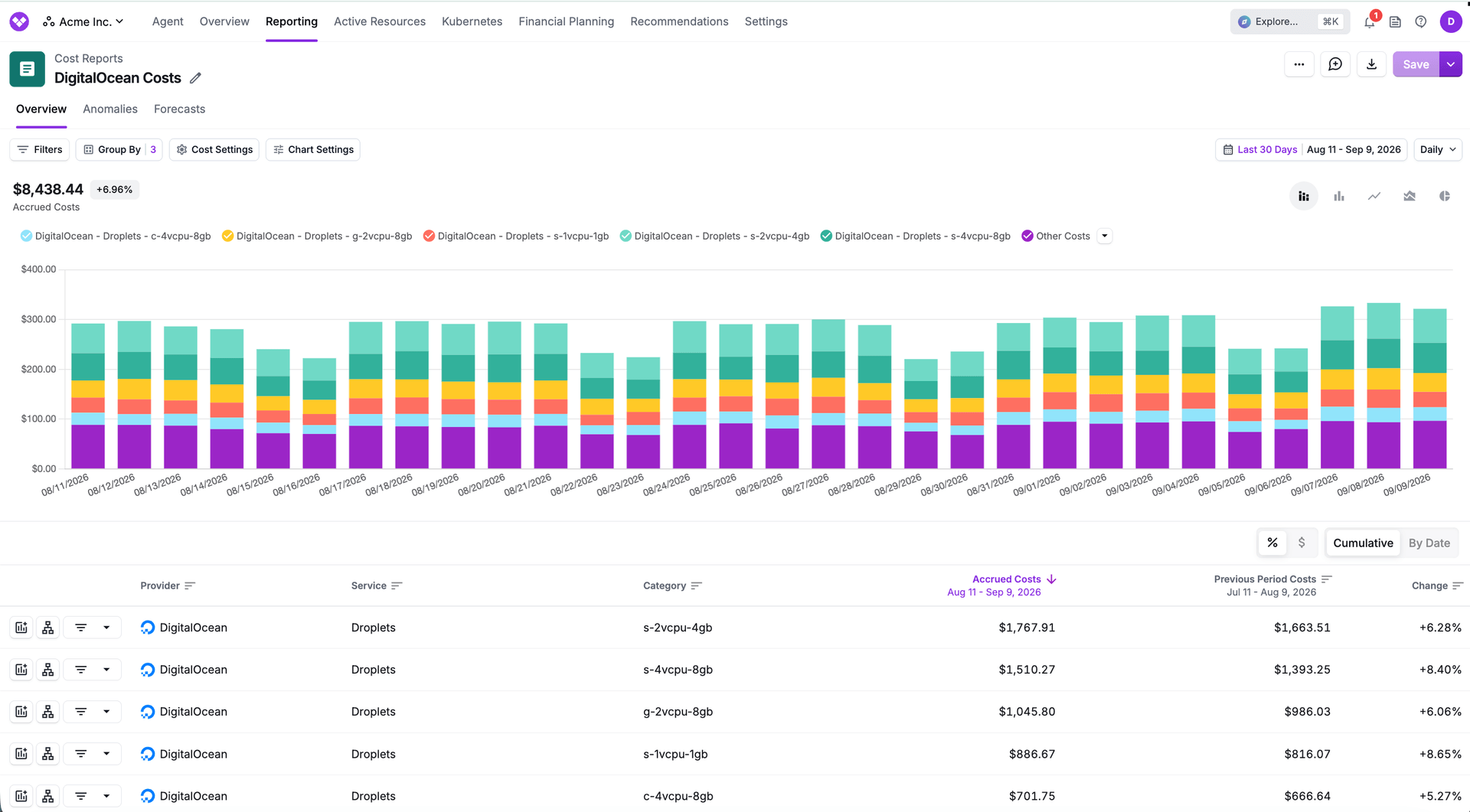
Task: Select Cumulative table mode
Action: (x=1363, y=543)
